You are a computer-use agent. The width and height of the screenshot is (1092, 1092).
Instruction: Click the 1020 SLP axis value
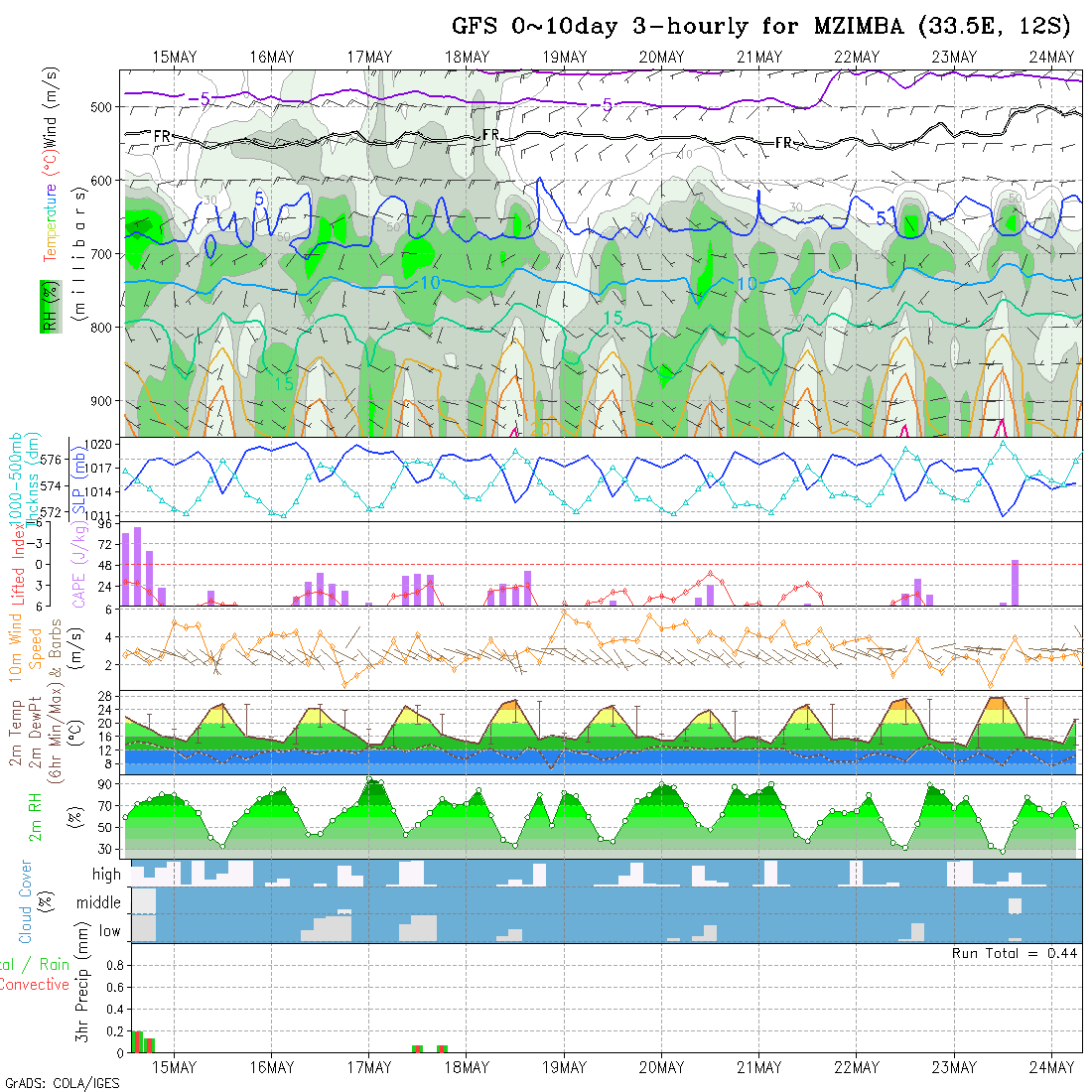pos(97,445)
